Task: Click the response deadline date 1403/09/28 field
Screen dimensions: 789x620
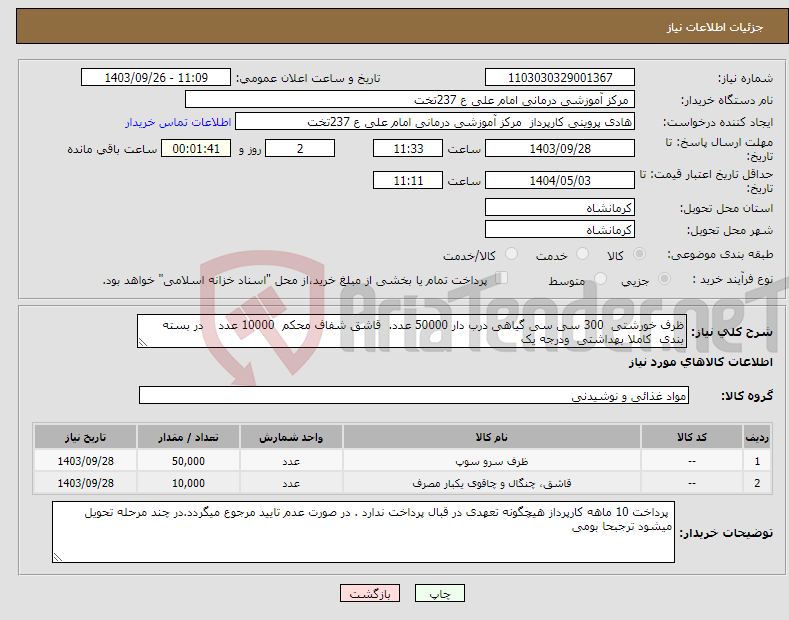Action: (560, 148)
